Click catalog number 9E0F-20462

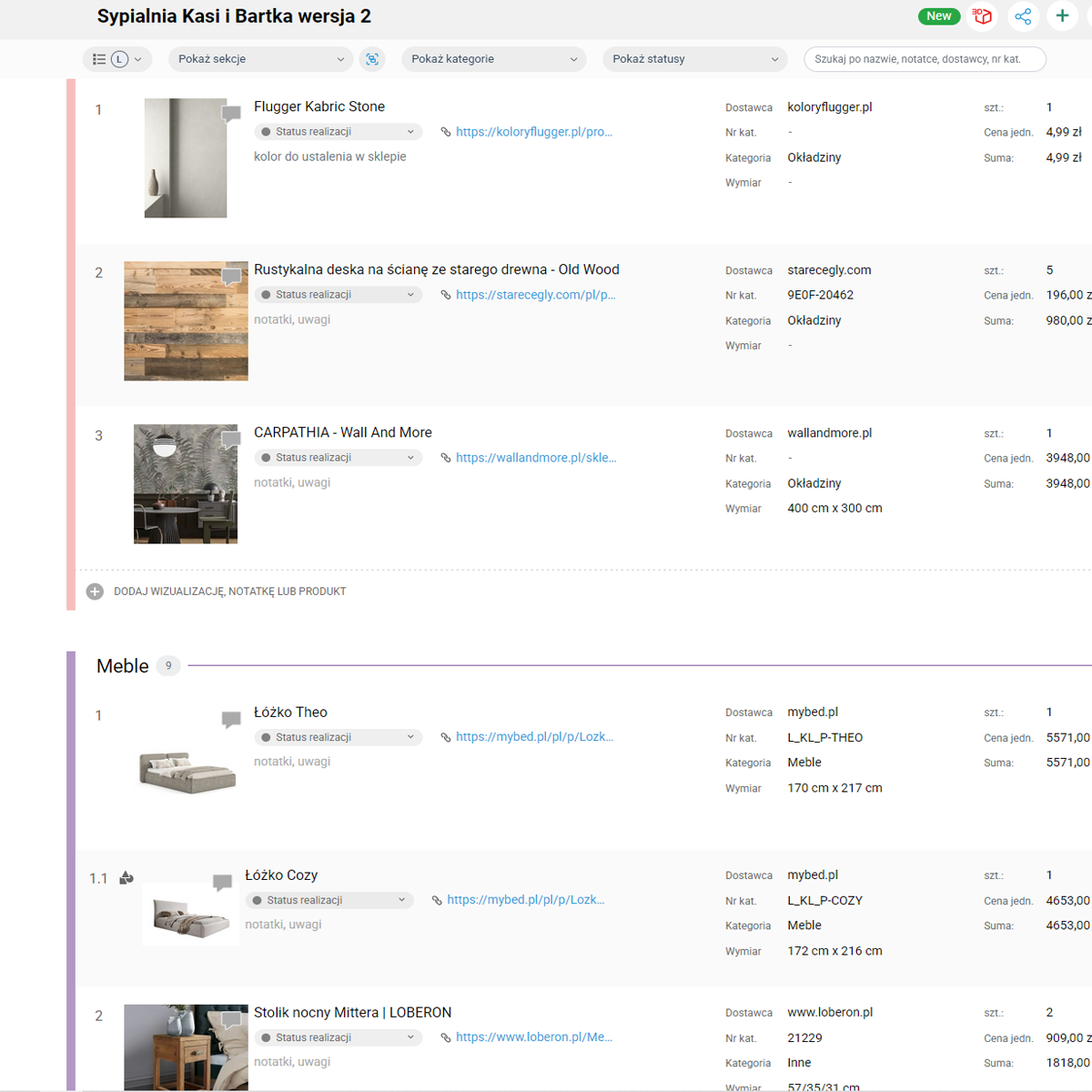821,295
